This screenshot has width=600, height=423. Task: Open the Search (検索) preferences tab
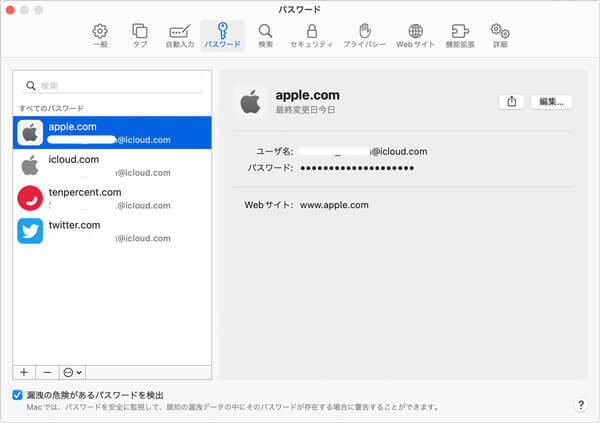point(265,36)
